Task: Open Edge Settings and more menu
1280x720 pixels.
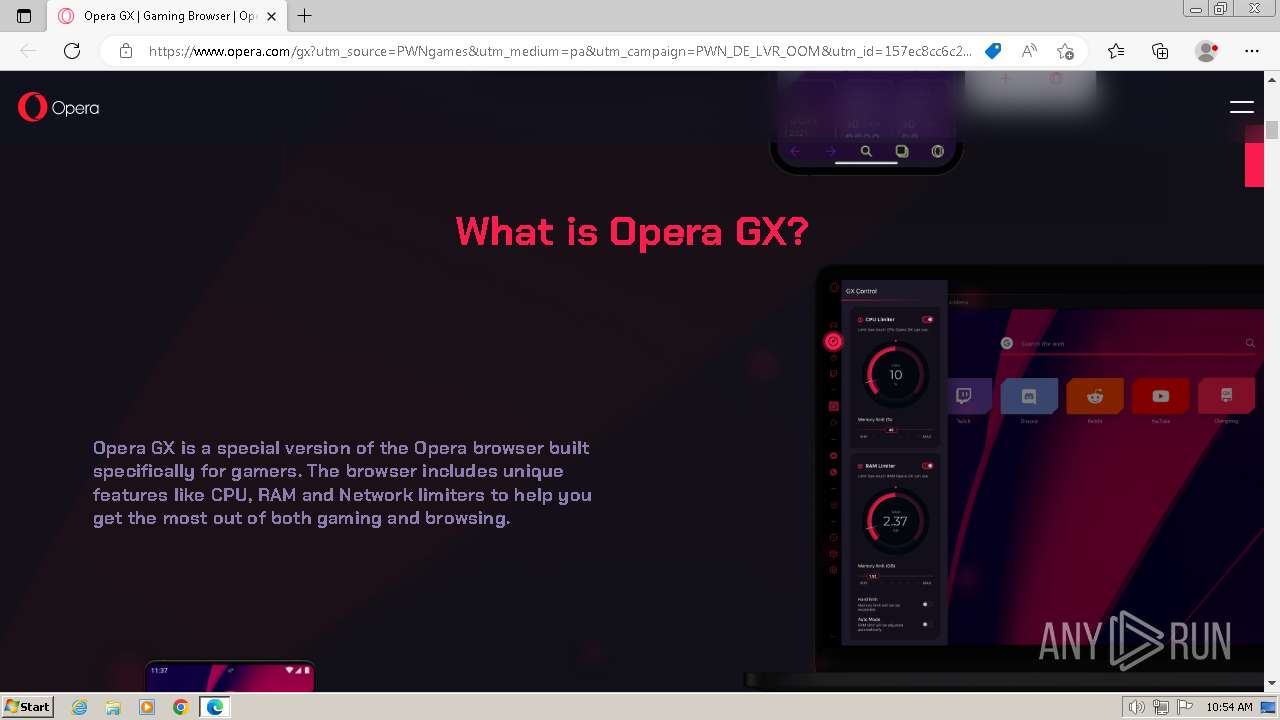Action: coord(1252,51)
